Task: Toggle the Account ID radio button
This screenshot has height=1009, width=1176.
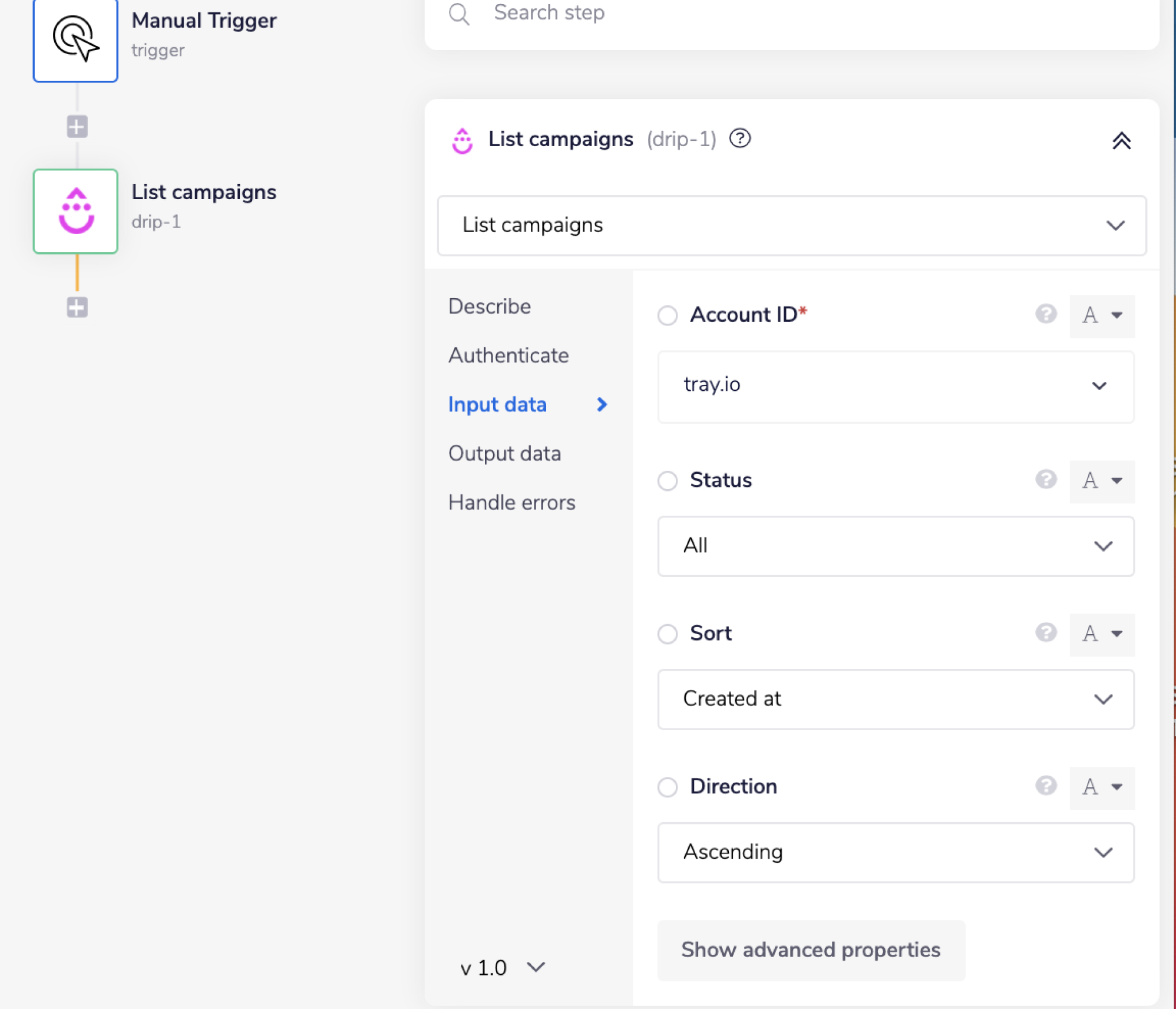Action: pyautogui.click(x=668, y=315)
